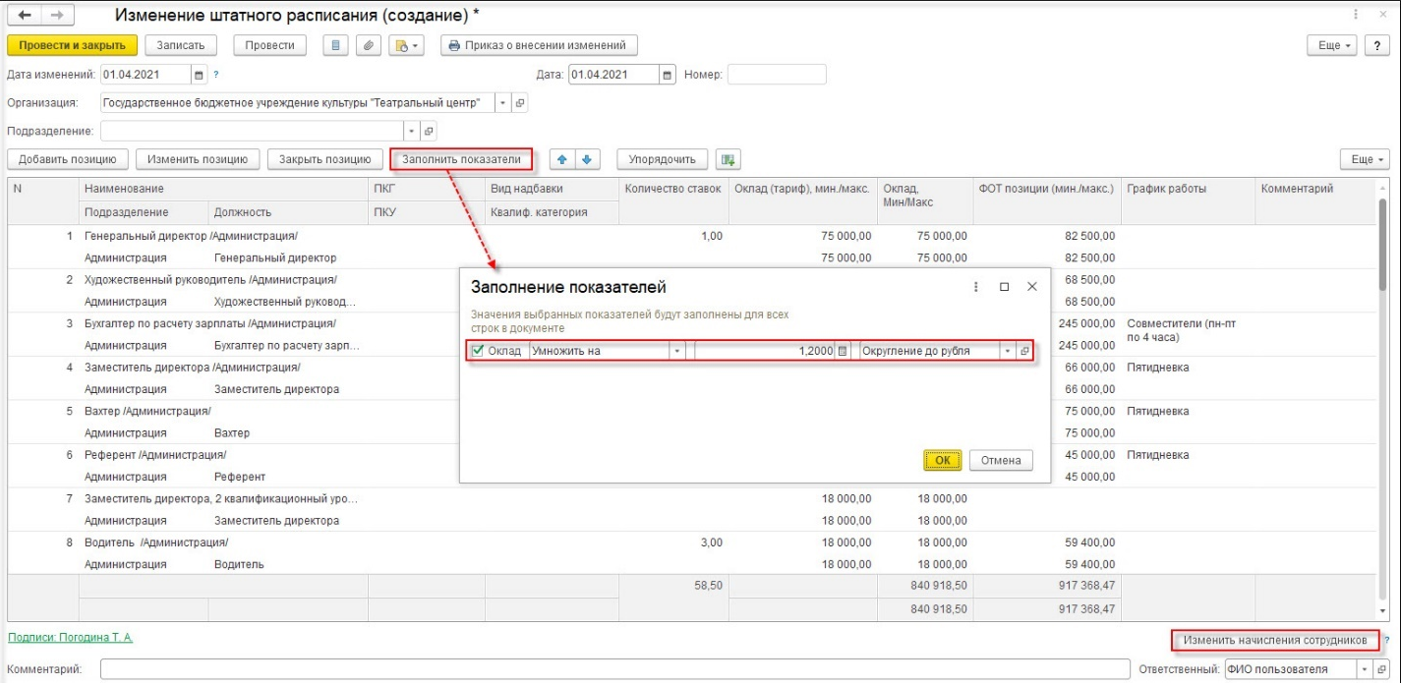
Task: Click the Провести и закрыть button
Action: (71, 45)
